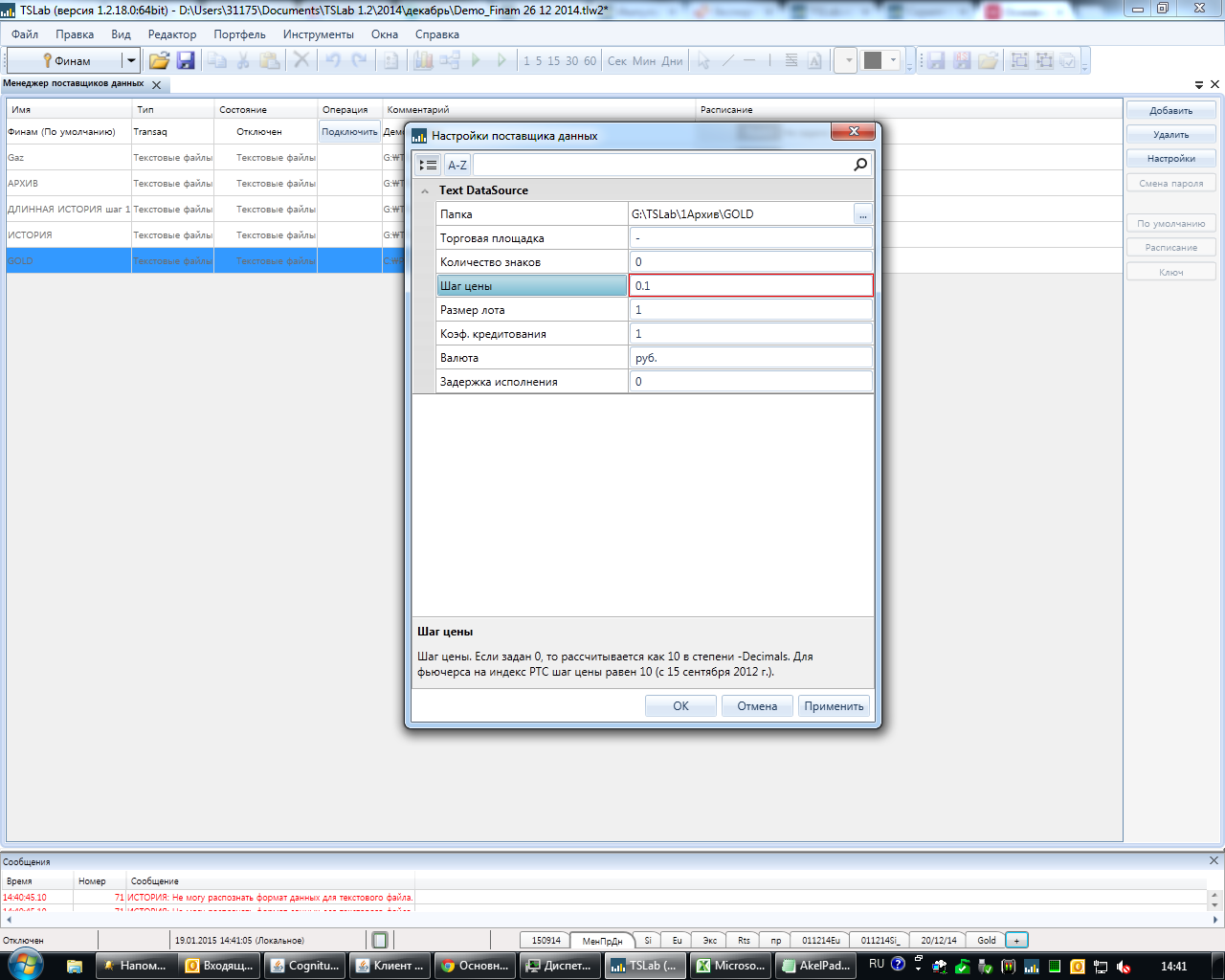The height and width of the screenshot is (980, 1225).
Task: Click the gray color swatch in toolbar
Action: (872, 60)
